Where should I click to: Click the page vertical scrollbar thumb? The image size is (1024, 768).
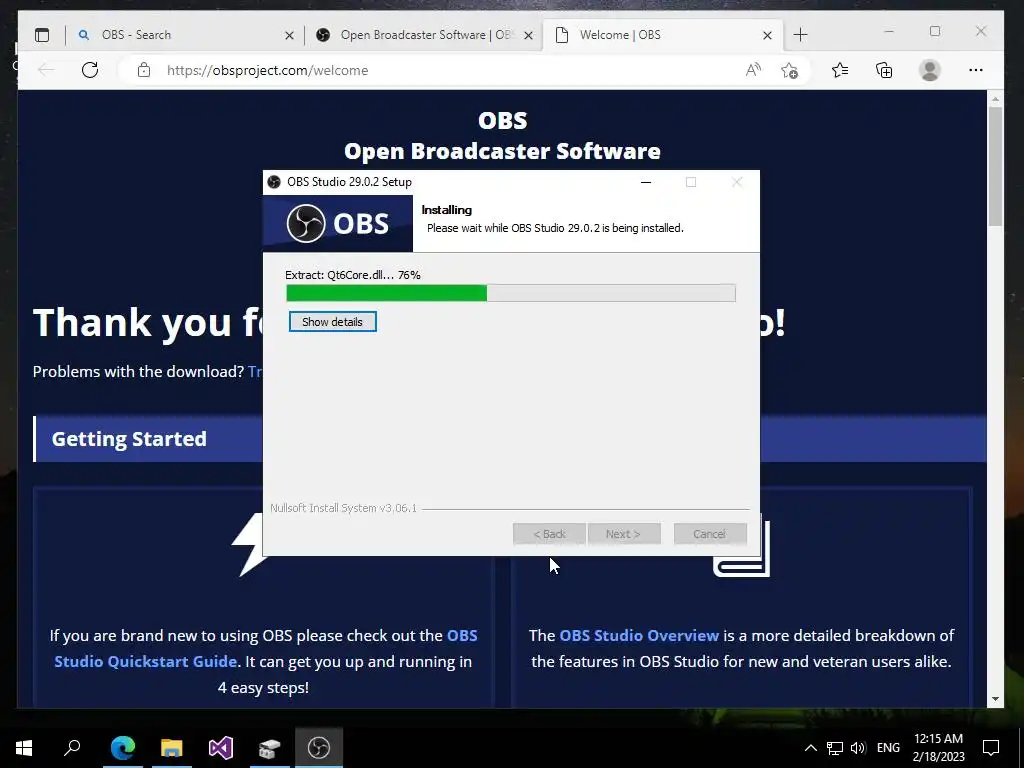(995, 167)
